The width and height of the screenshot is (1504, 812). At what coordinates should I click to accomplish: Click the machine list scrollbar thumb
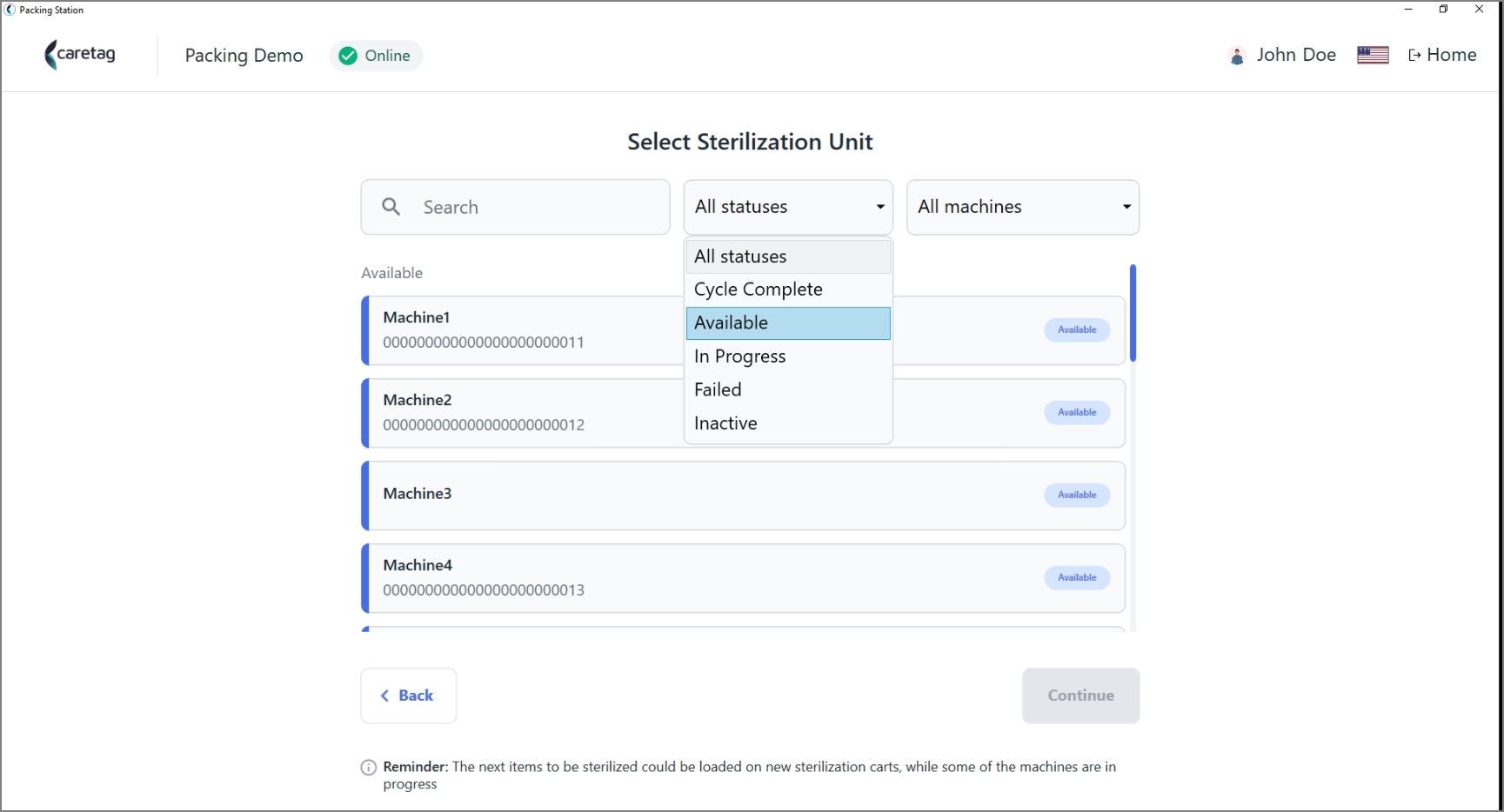[x=1133, y=313]
